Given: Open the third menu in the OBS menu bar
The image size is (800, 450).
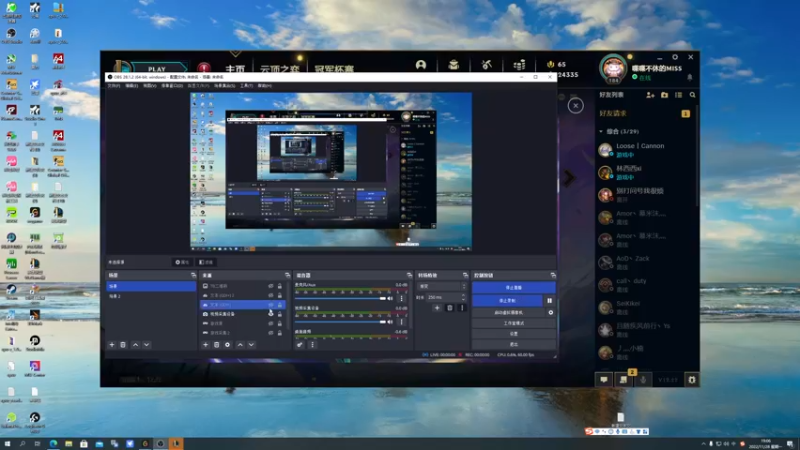Looking at the screenshot, I should coord(149,86).
